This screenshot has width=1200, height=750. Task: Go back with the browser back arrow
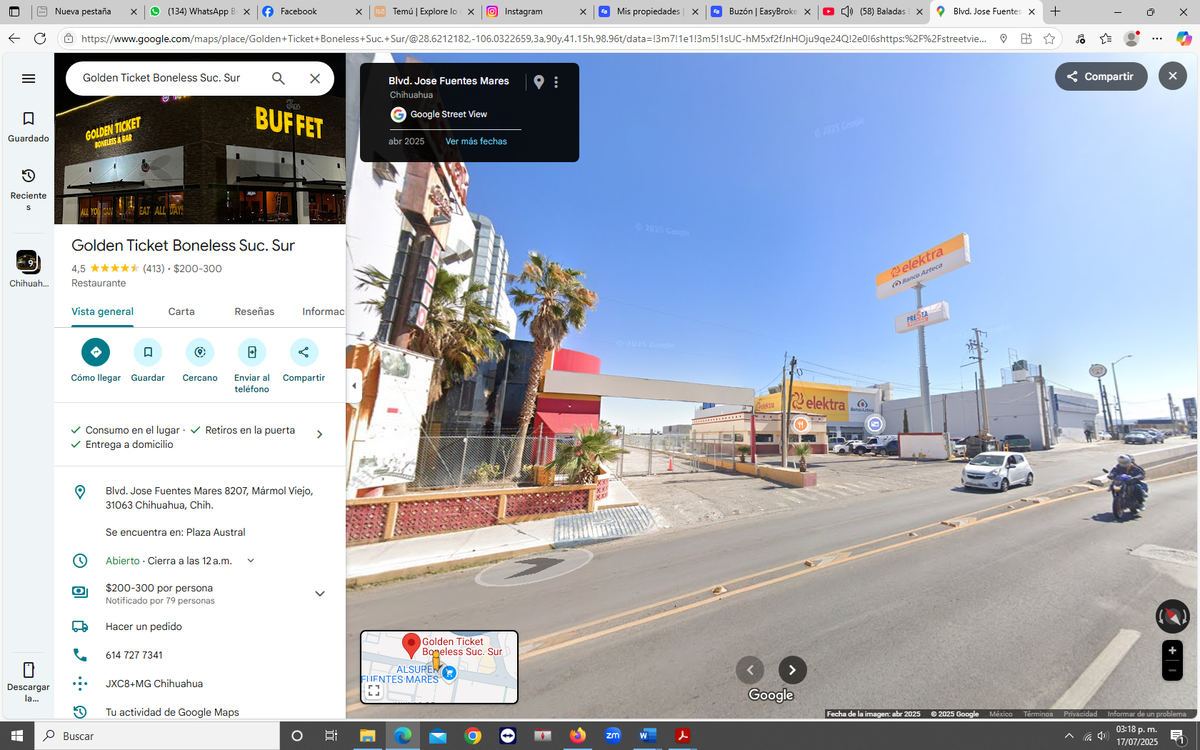(13, 38)
